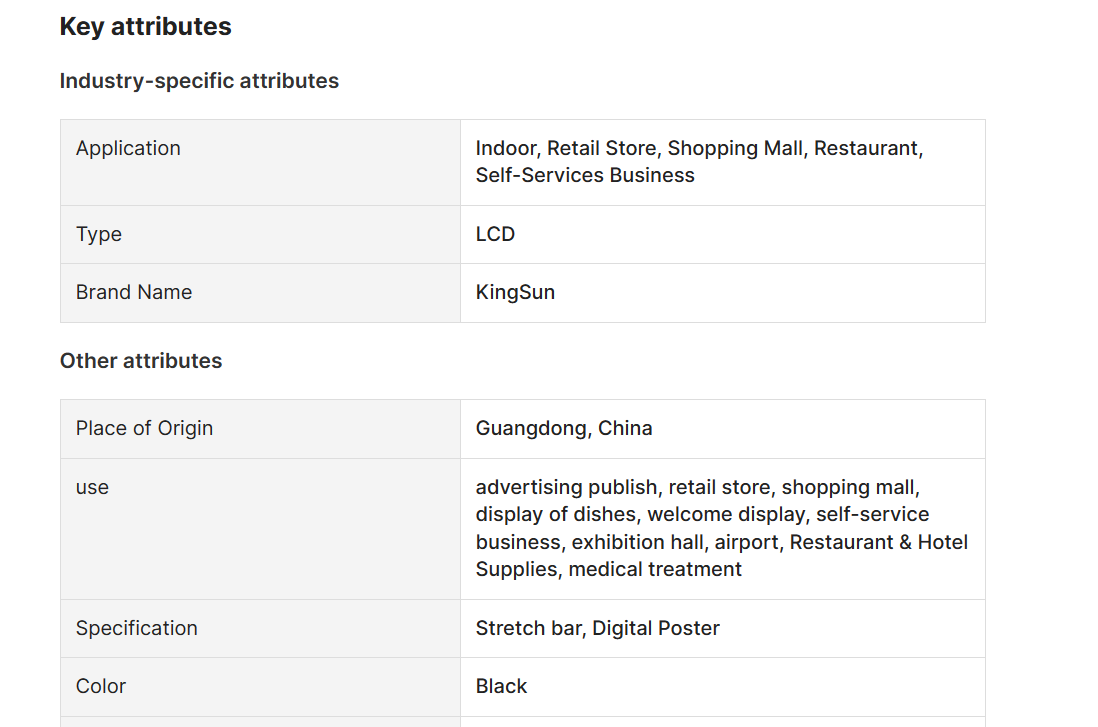Select the Type row label

tap(99, 234)
